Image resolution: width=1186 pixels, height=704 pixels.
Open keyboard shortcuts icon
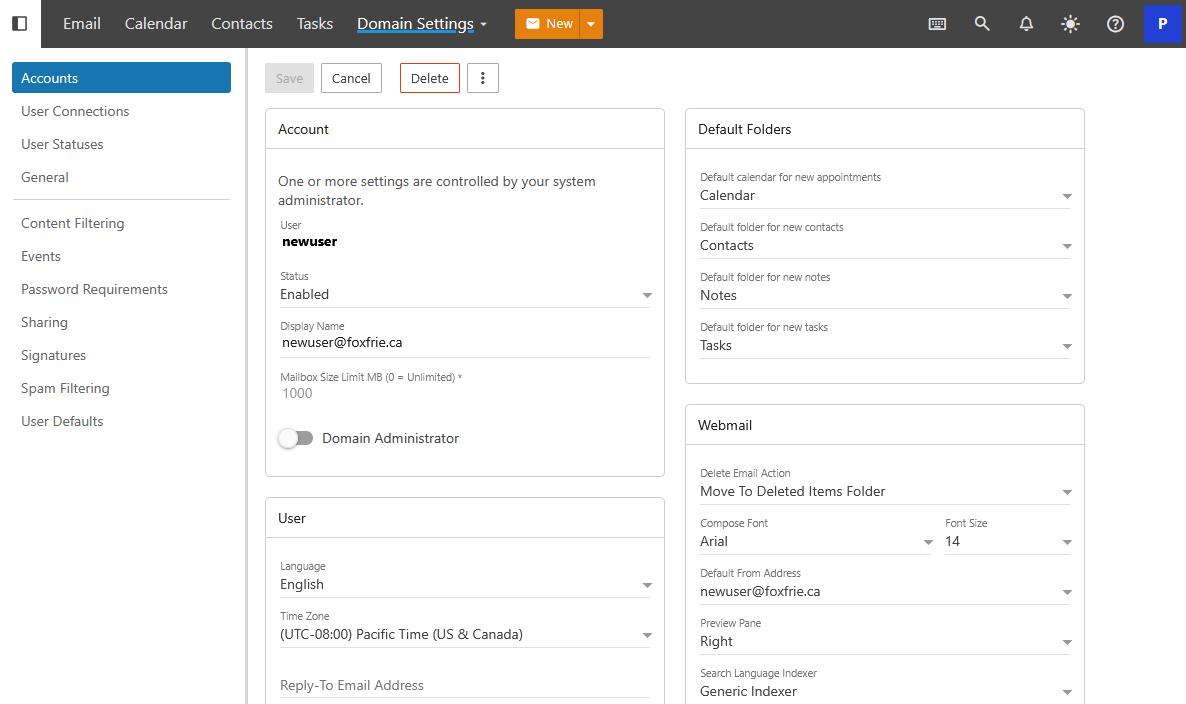(937, 24)
